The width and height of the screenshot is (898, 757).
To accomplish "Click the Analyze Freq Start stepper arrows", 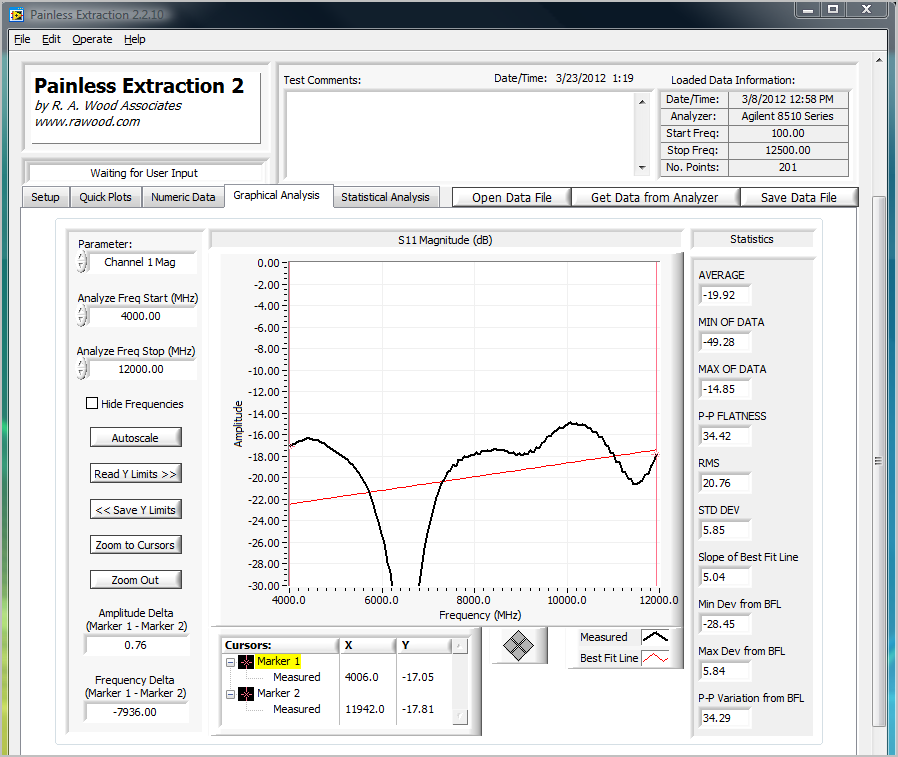I will point(82,316).
